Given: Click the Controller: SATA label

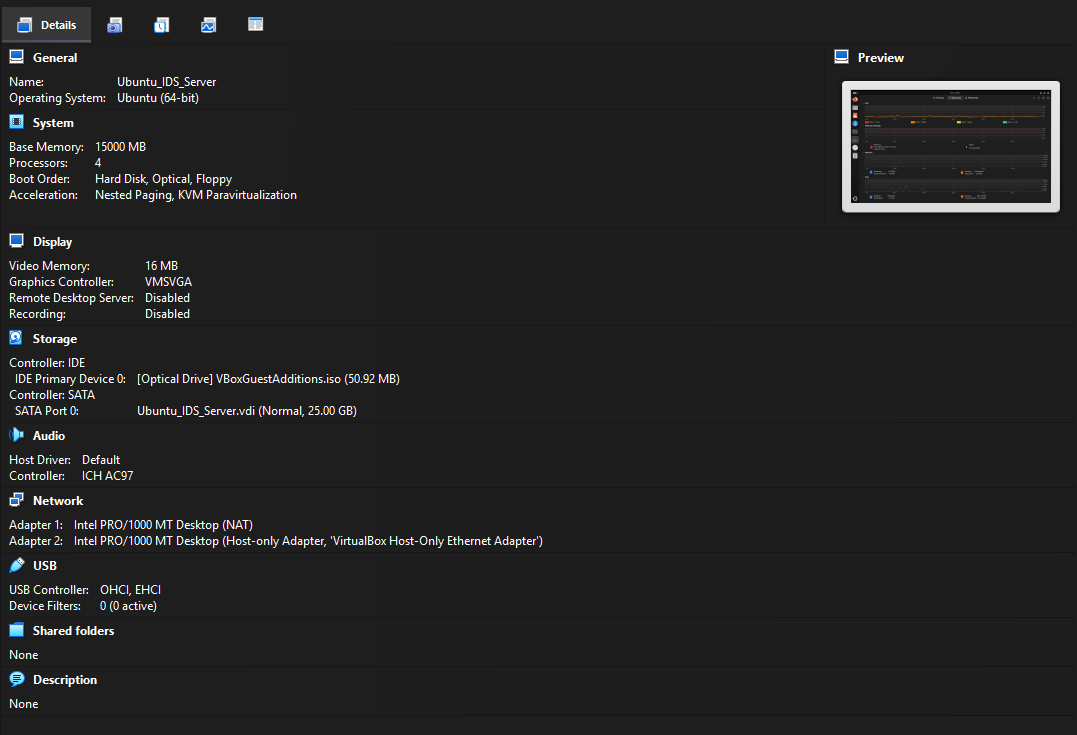Looking at the screenshot, I should 52,395.
